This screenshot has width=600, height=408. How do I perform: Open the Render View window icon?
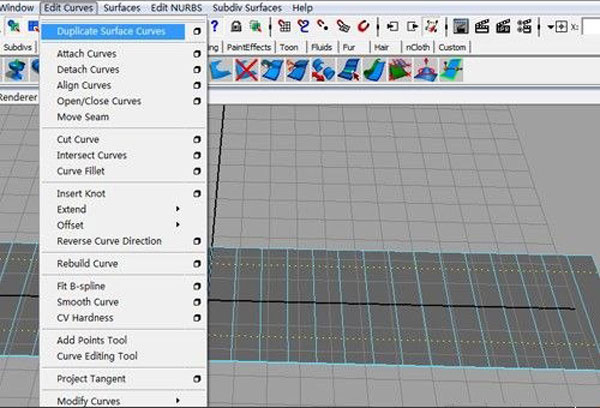click(x=461, y=26)
